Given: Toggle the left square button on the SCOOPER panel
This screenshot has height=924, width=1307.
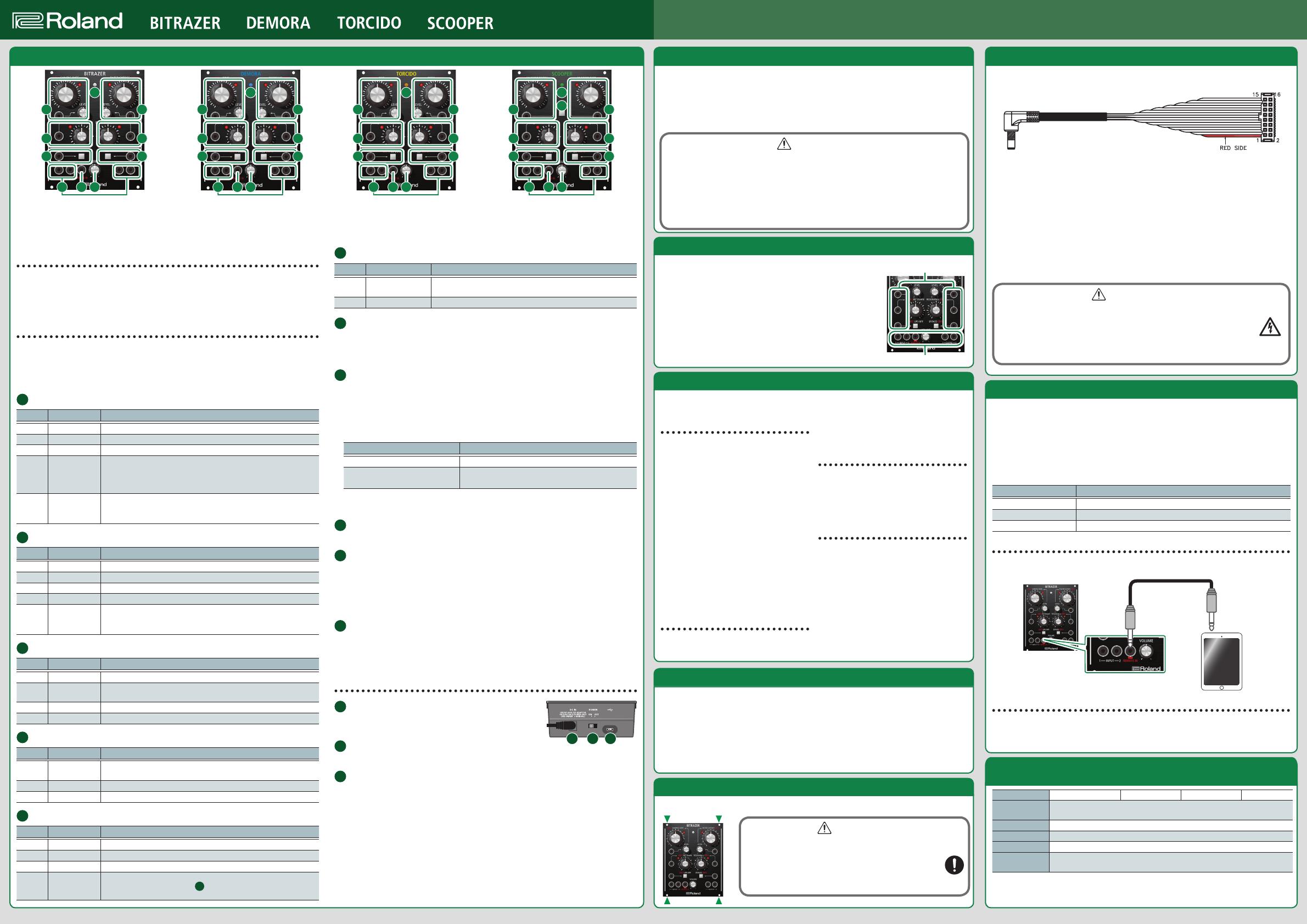Looking at the screenshot, I should click(549, 156).
